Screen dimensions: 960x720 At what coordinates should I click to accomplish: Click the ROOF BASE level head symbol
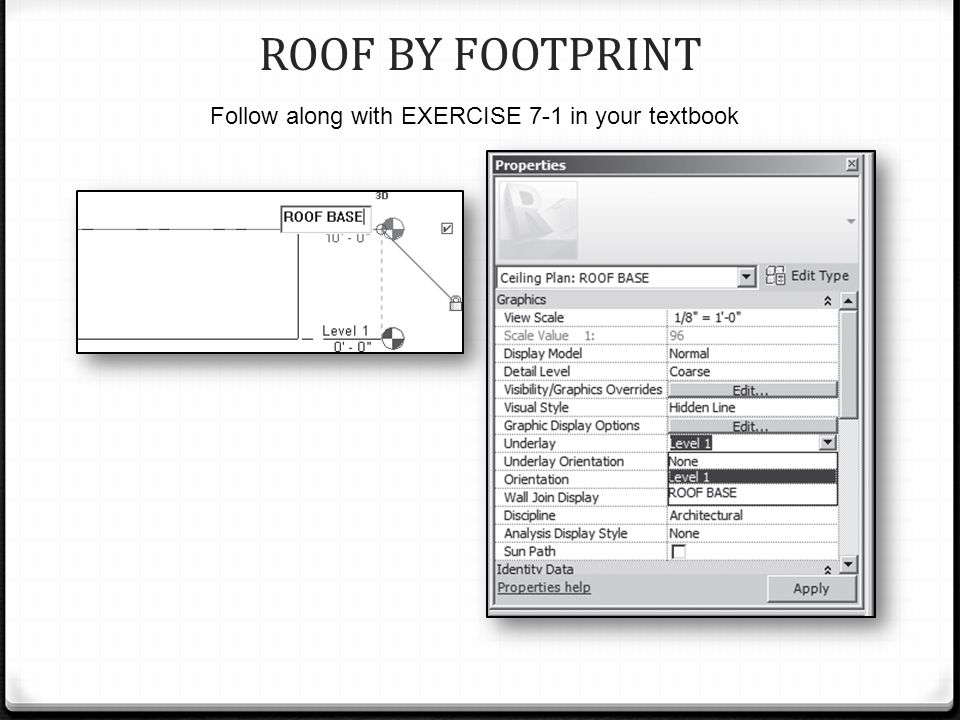[392, 228]
